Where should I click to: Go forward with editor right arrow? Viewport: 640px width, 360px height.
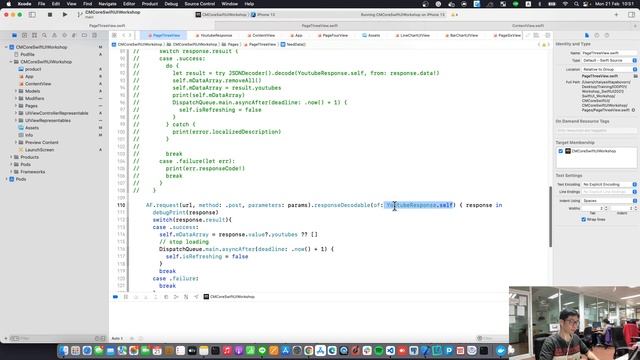130,36
